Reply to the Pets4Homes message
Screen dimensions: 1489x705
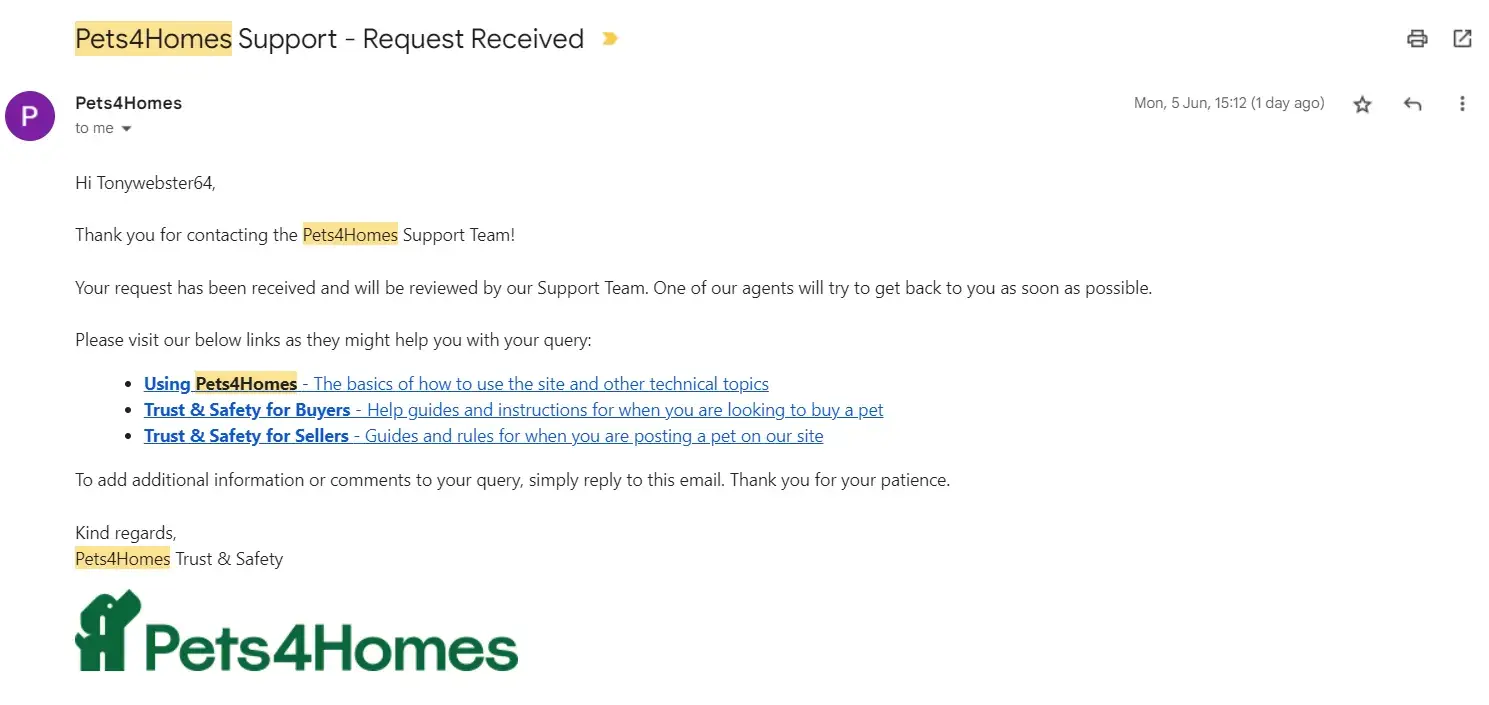click(x=1412, y=104)
